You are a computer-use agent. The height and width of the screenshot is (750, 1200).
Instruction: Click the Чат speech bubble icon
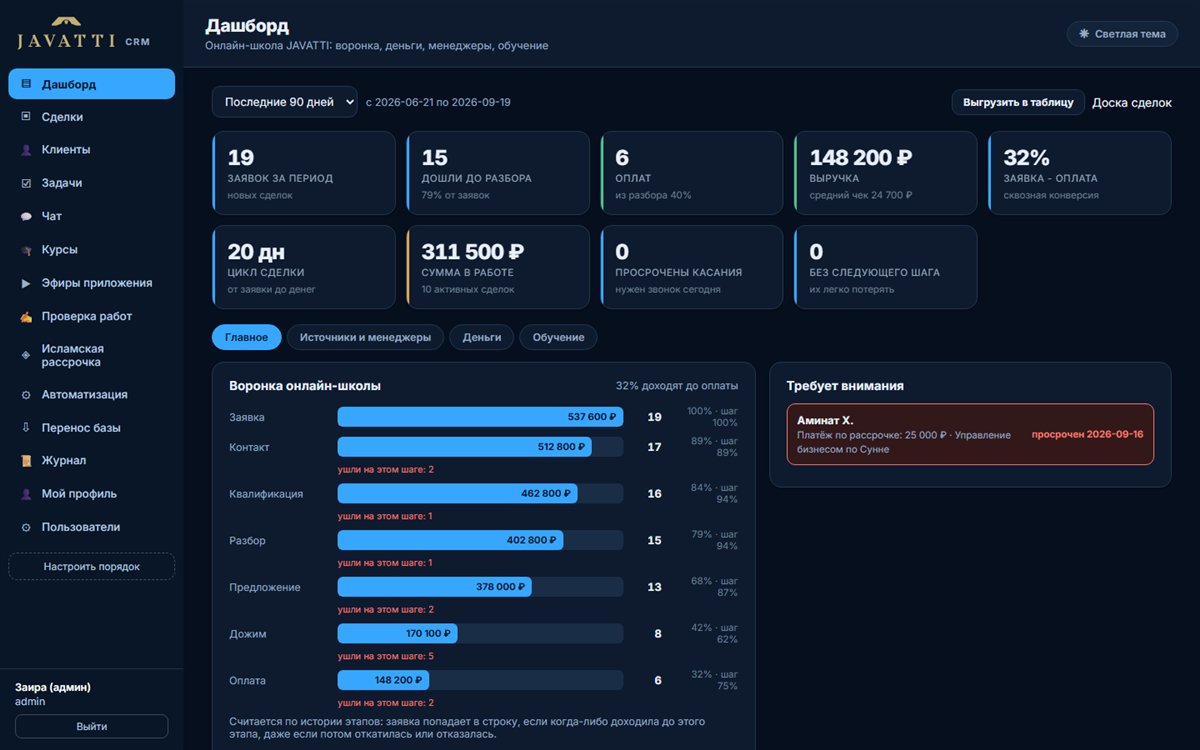click(26, 216)
